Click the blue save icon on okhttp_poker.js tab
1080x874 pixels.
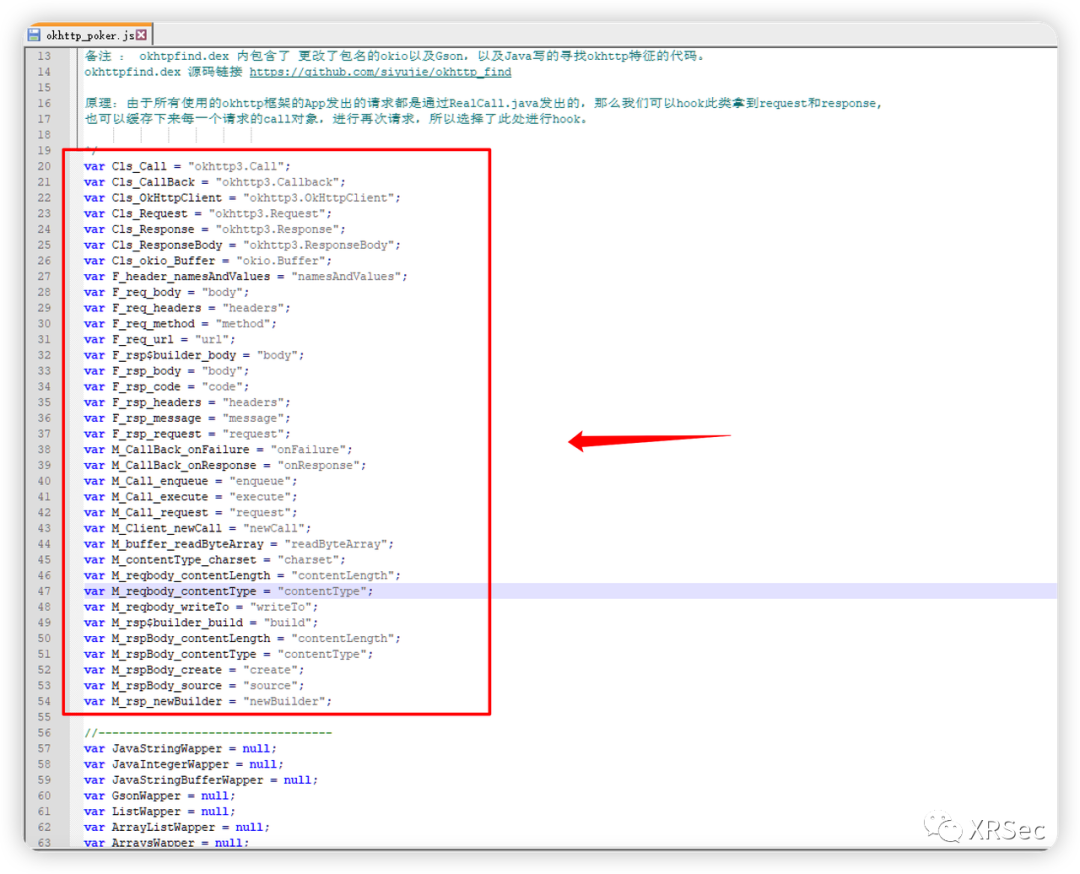34,35
